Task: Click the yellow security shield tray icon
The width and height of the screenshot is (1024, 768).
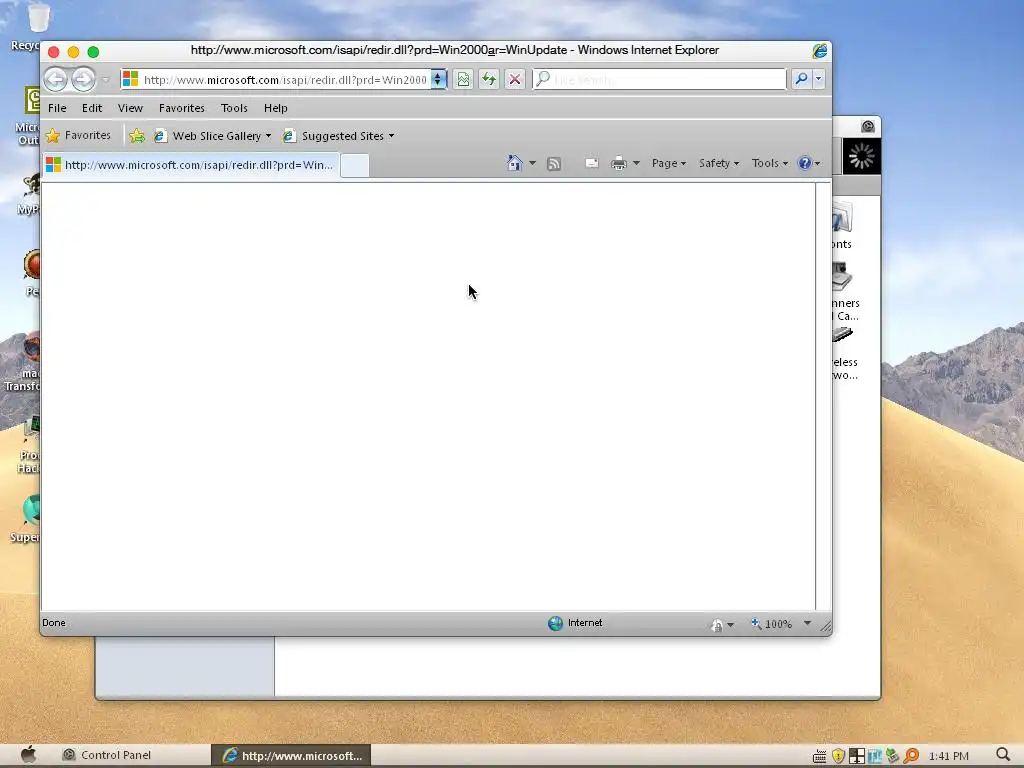Action: coord(838,756)
